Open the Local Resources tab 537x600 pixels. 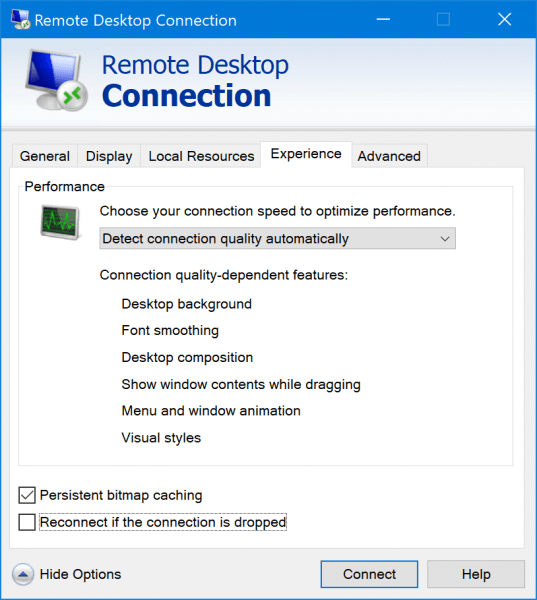pyautogui.click(x=201, y=156)
